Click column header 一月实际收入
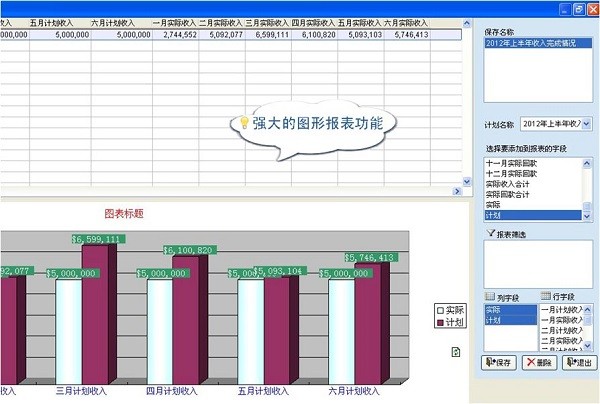 [x=175, y=23]
